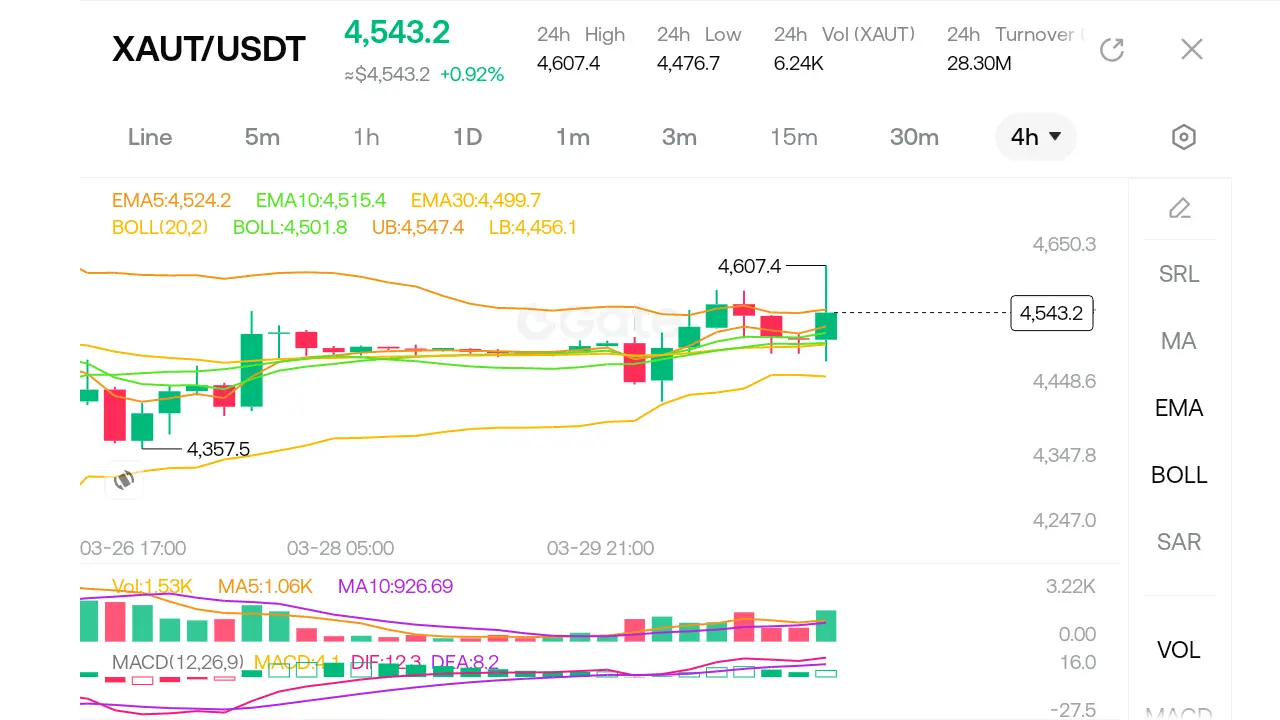Click the EMA30:4,499.7 legend label

click(x=476, y=200)
